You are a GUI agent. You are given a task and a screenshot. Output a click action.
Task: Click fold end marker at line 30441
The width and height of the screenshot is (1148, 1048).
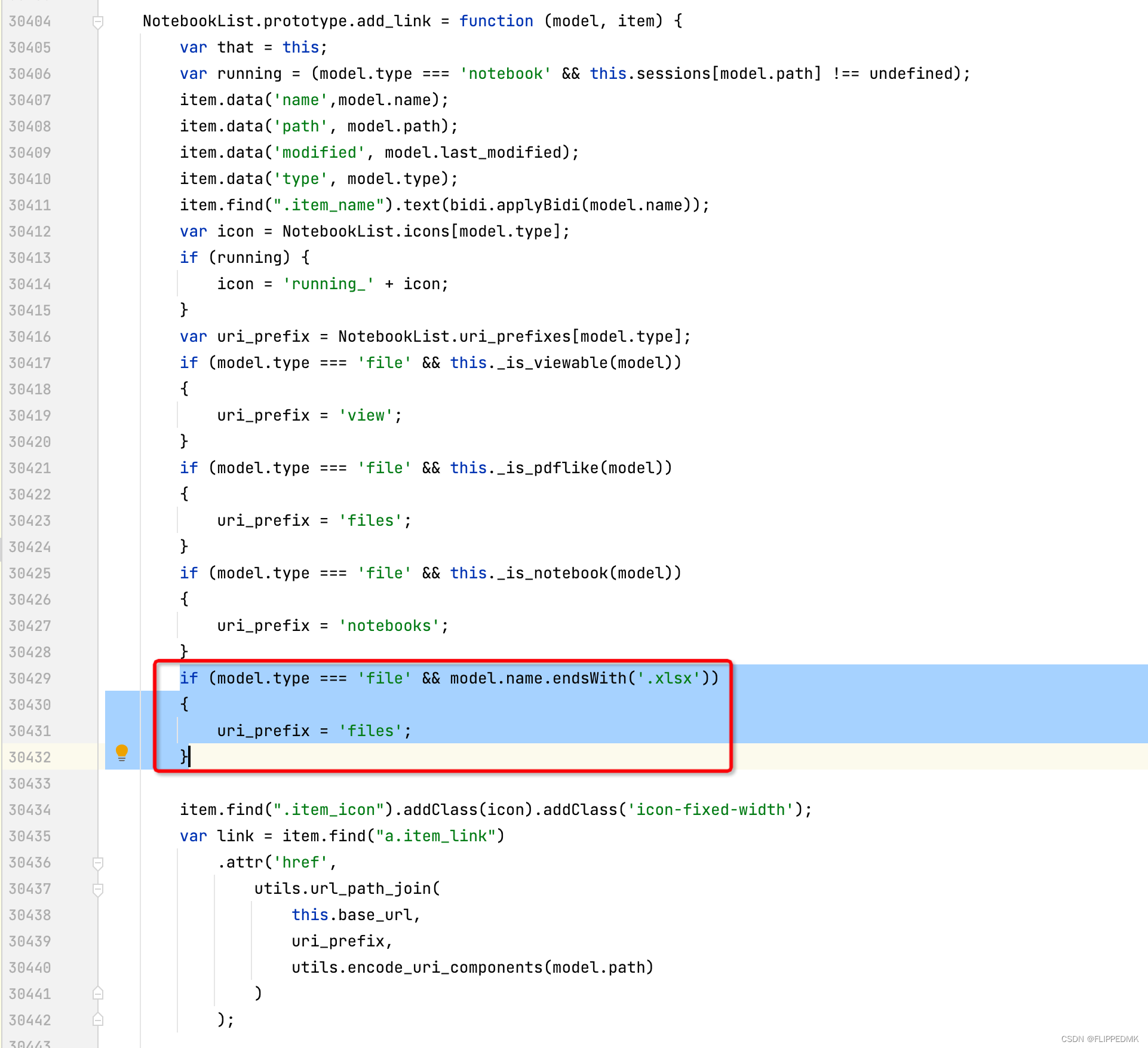(x=99, y=994)
